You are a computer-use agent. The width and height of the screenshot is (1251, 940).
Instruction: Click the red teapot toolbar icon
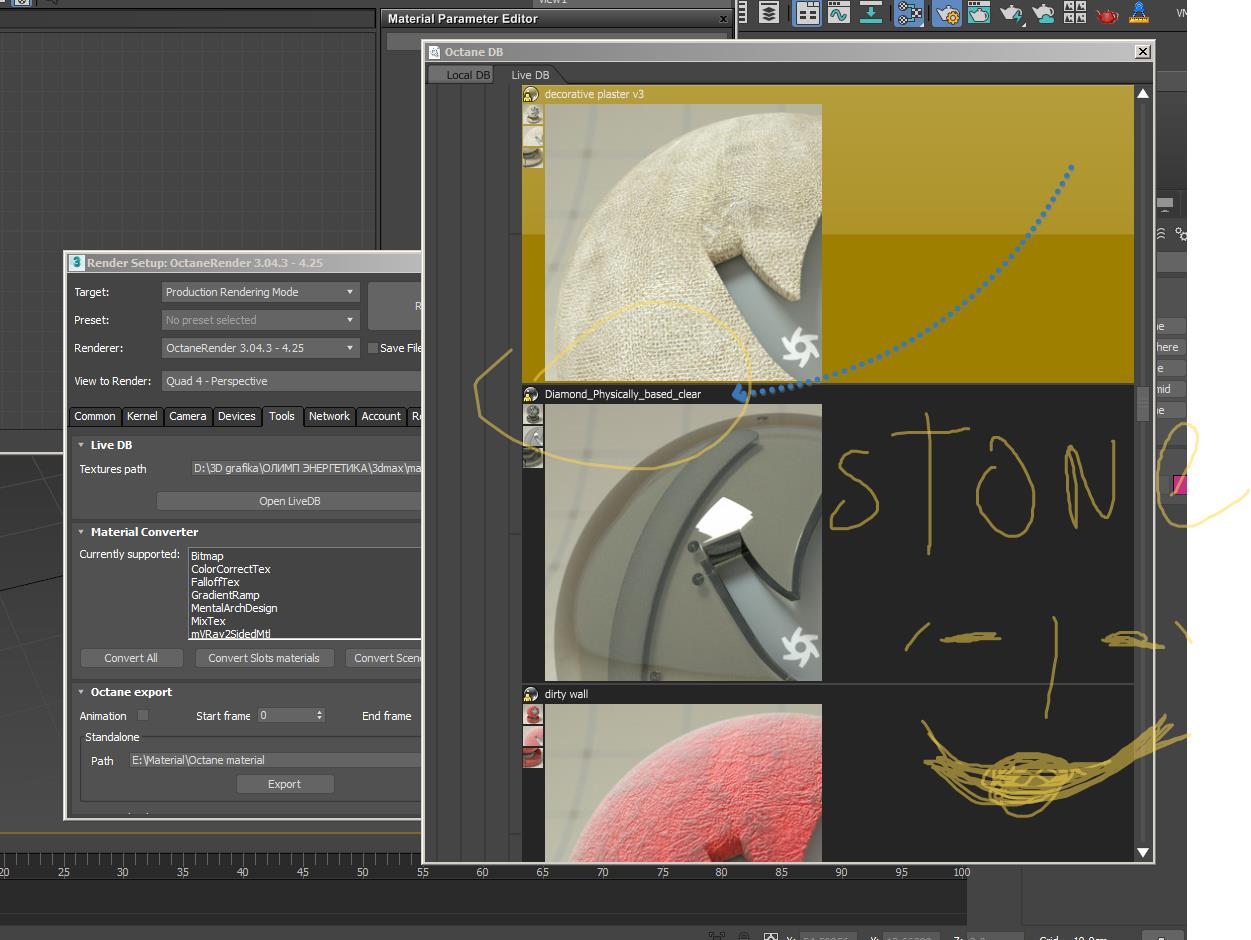pyautogui.click(x=1107, y=14)
